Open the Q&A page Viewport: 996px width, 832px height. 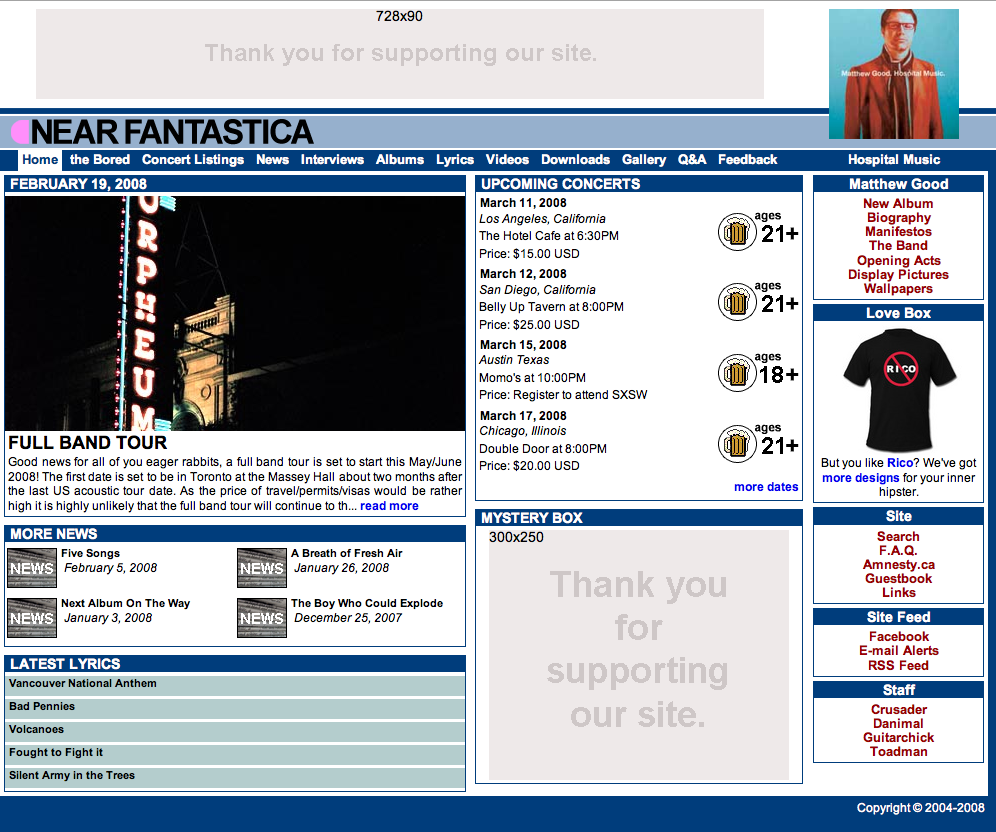(692, 159)
